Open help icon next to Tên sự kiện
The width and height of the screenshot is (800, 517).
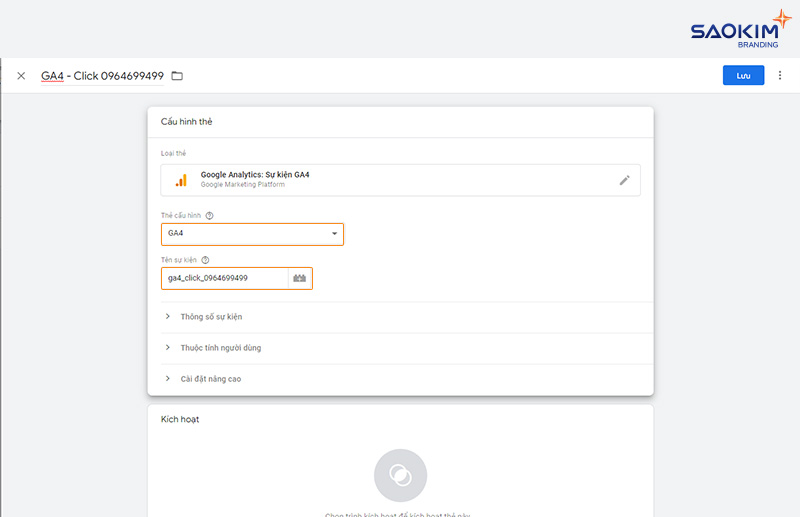click(205, 260)
